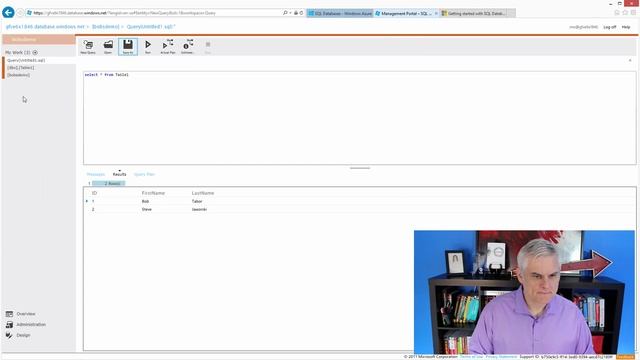Screen dimensions: 640x360
Task: Click the Estimated plan icon
Action: pyautogui.click(x=188, y=47)
